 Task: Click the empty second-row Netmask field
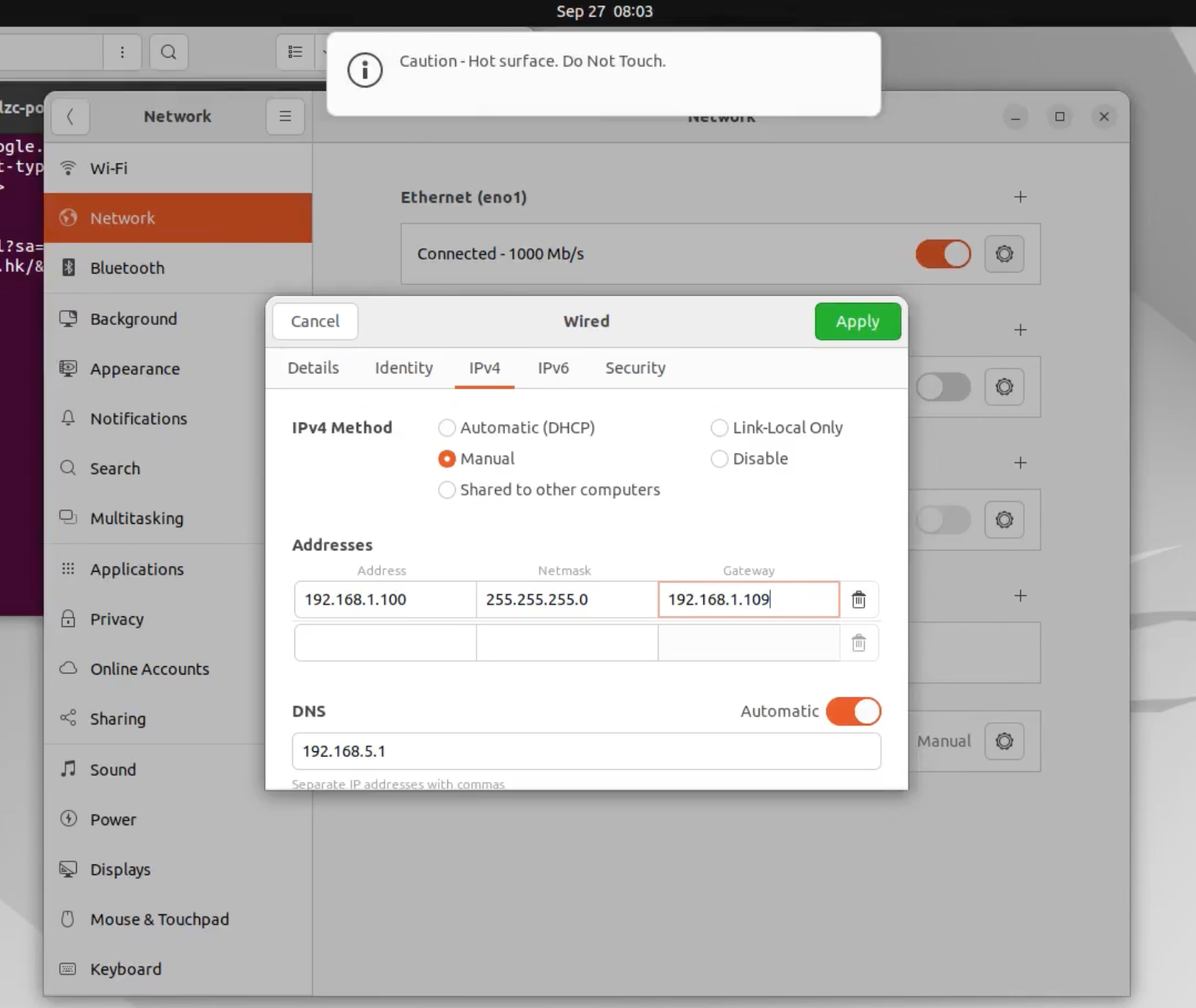point(566,642)
